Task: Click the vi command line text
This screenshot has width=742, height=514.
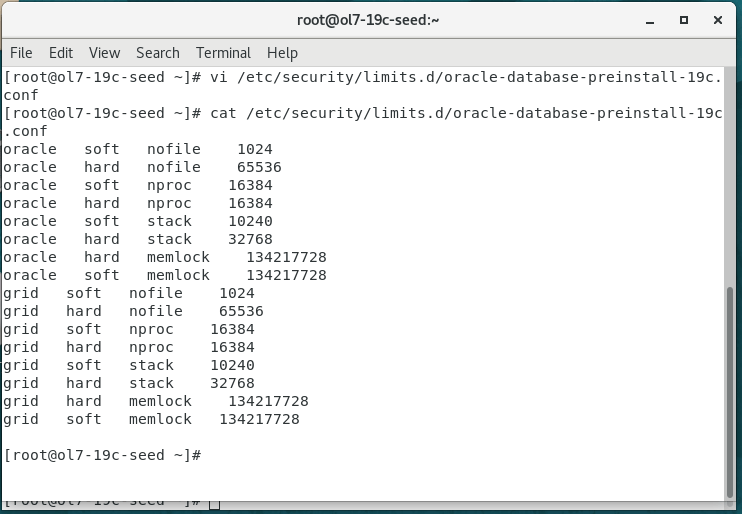Action: (x=360, y=77)
